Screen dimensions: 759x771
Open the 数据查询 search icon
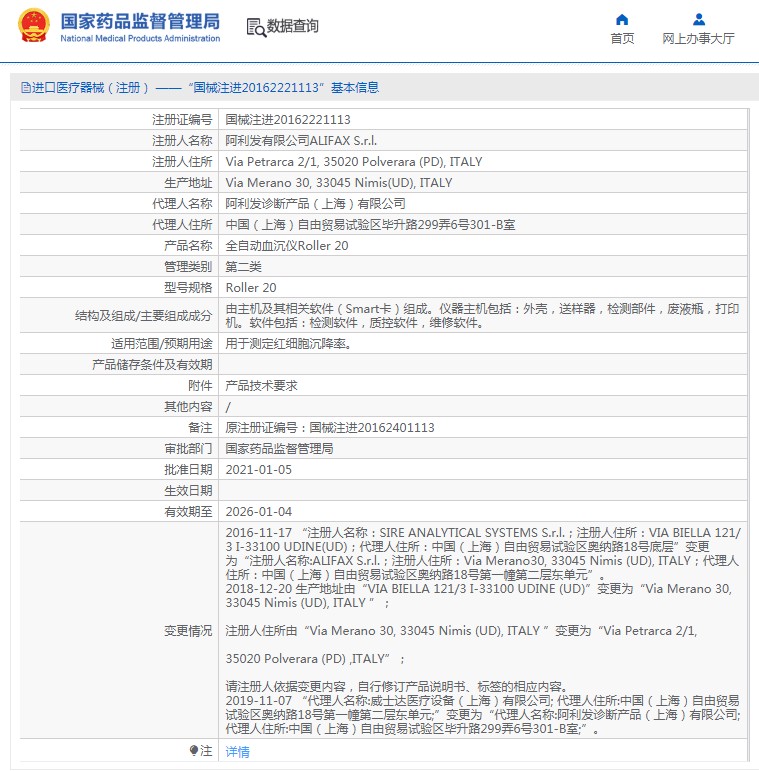pos(256,27)
